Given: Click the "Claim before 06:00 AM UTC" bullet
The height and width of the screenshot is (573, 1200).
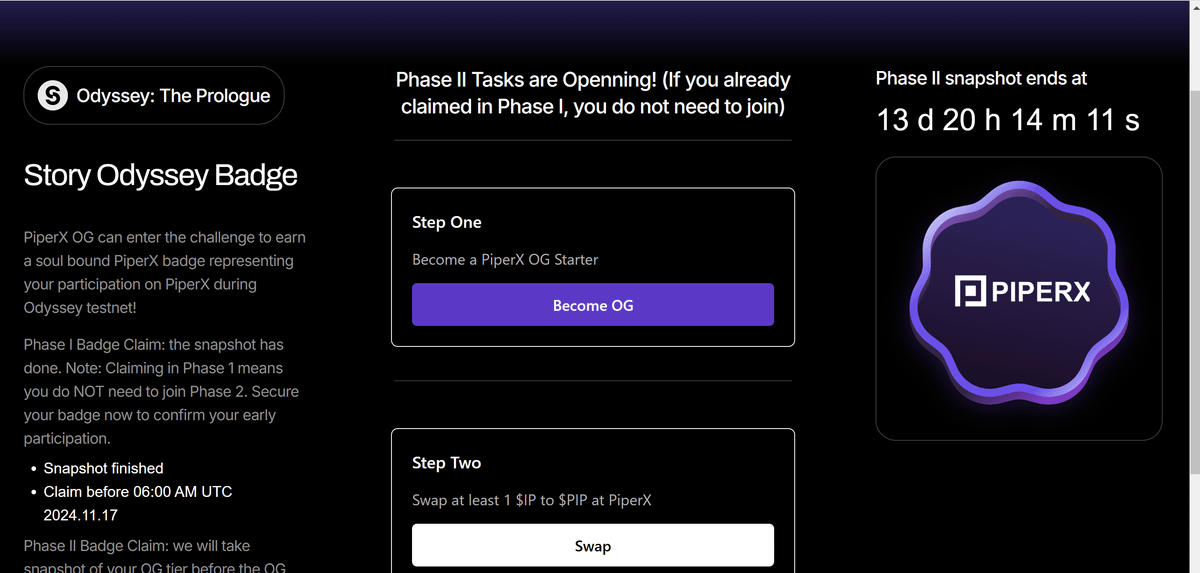Looking at the screenshot, I should coord(138,492).
